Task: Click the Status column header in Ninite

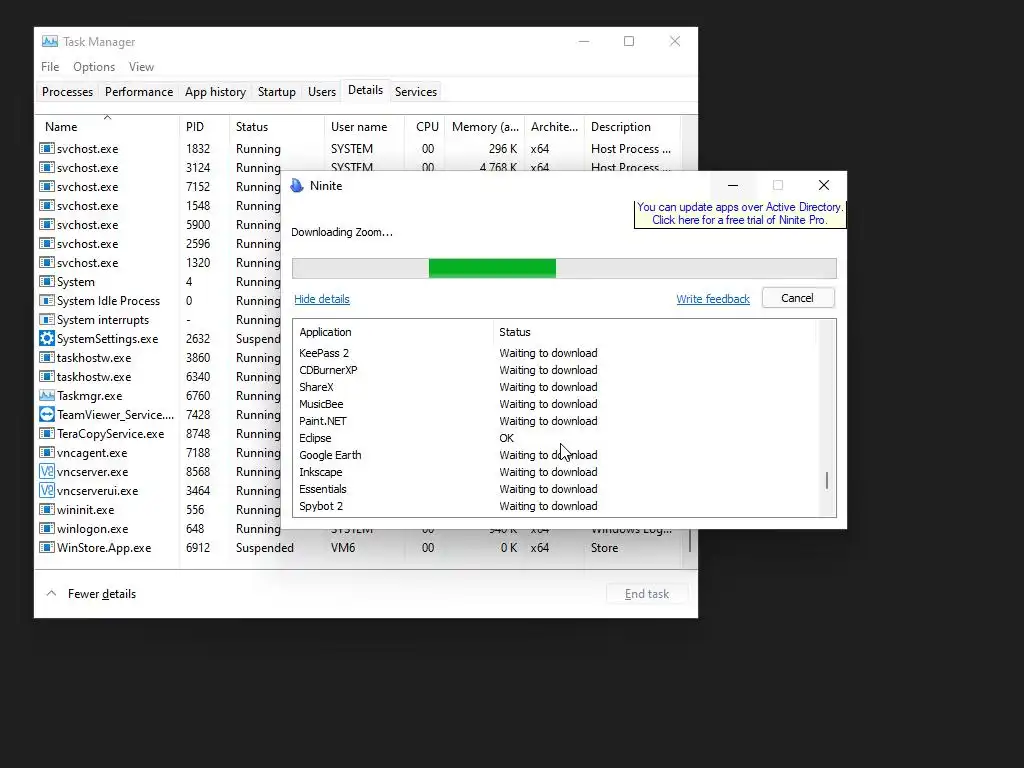Action: [654, 332]
